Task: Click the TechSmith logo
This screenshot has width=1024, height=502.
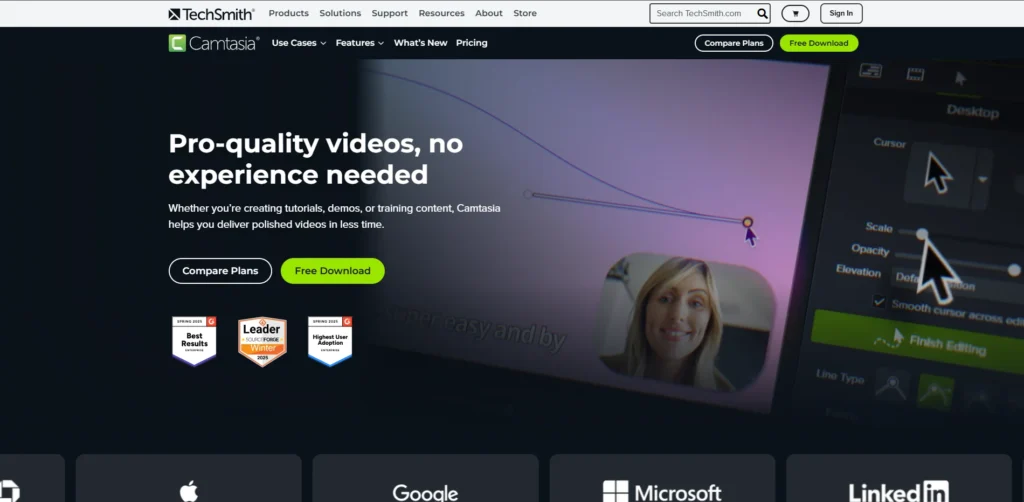Action: click(x=212, y=14)
